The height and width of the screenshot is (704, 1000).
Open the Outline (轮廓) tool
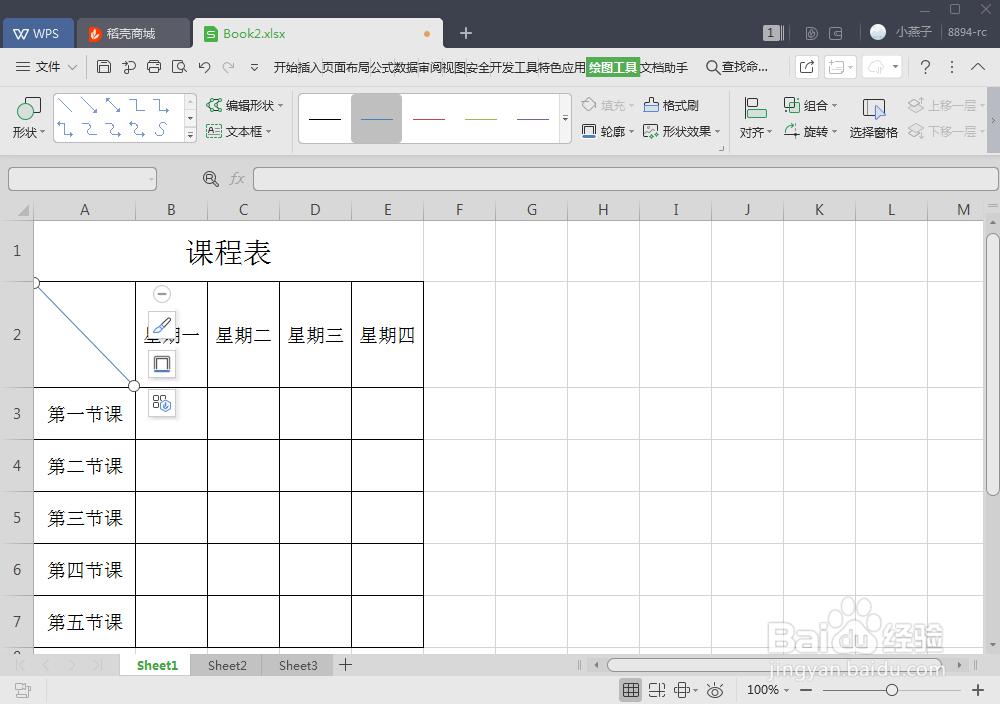(x=607, y=131)
